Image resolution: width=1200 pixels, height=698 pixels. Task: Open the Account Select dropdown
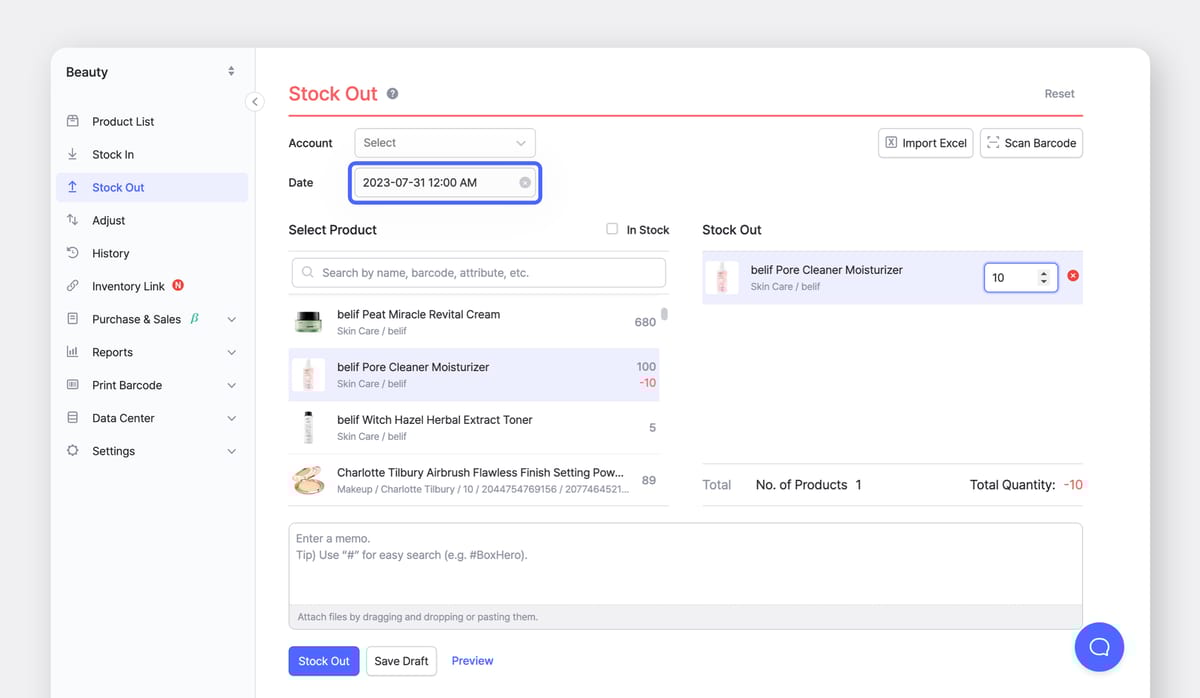(x=444, y=143)
